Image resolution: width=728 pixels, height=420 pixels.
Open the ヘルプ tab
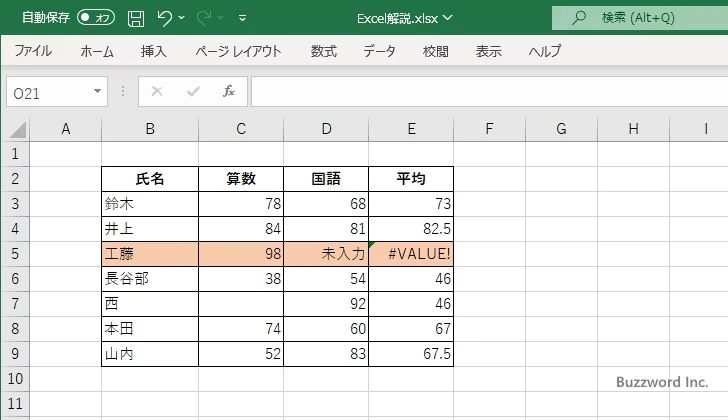pos(545,51)
